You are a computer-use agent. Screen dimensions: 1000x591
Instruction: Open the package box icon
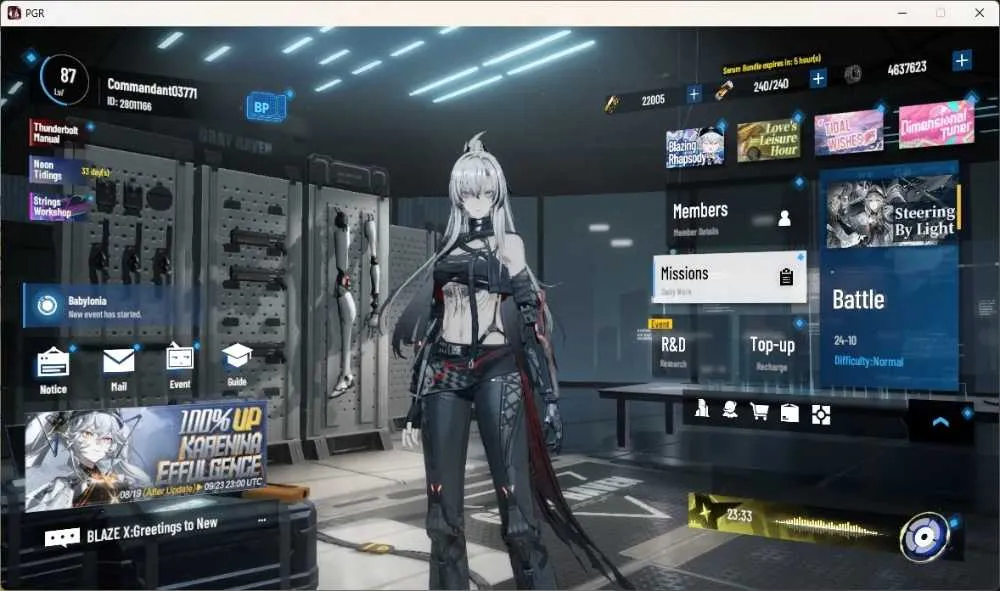(x=790, y=413)
